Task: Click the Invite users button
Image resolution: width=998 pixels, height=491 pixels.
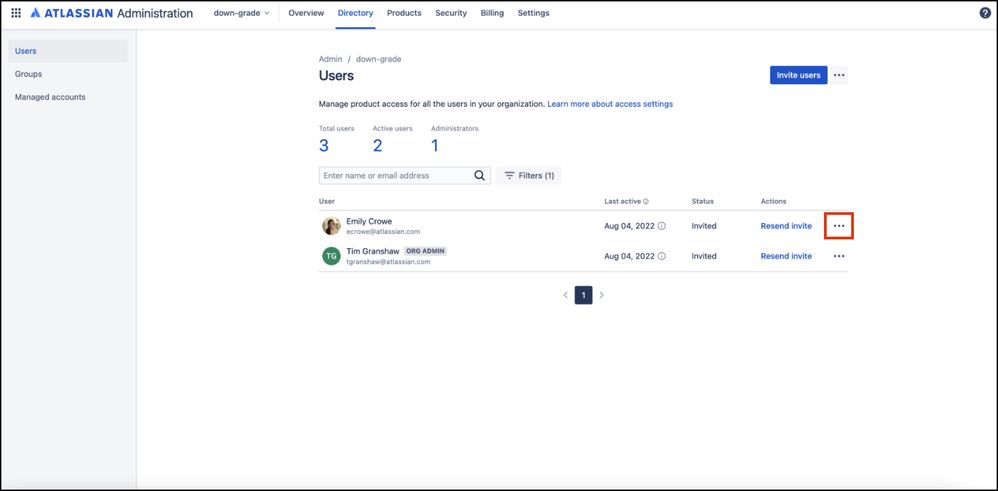Action: [798, 75]
